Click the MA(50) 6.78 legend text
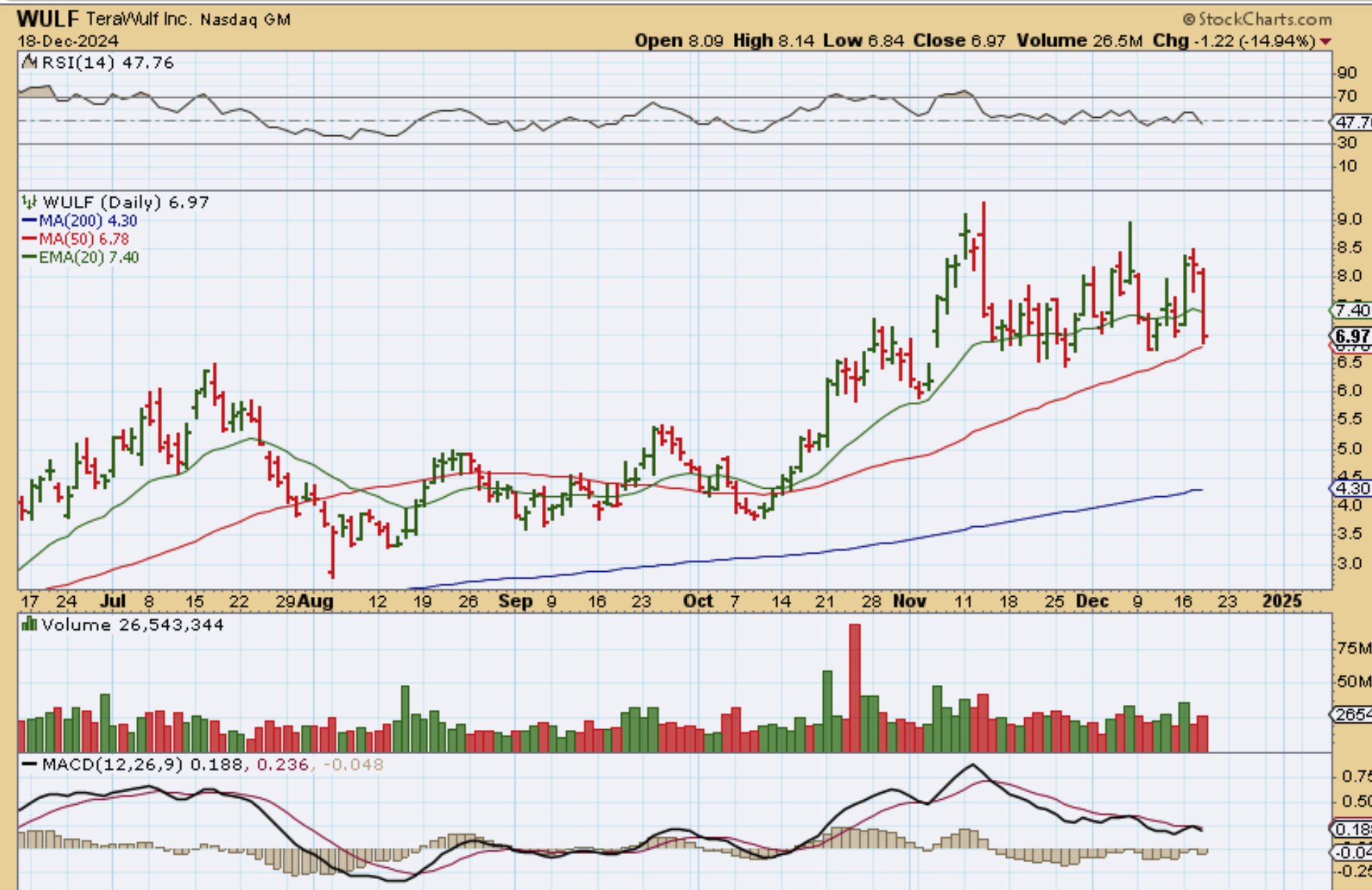 (83, 239)
